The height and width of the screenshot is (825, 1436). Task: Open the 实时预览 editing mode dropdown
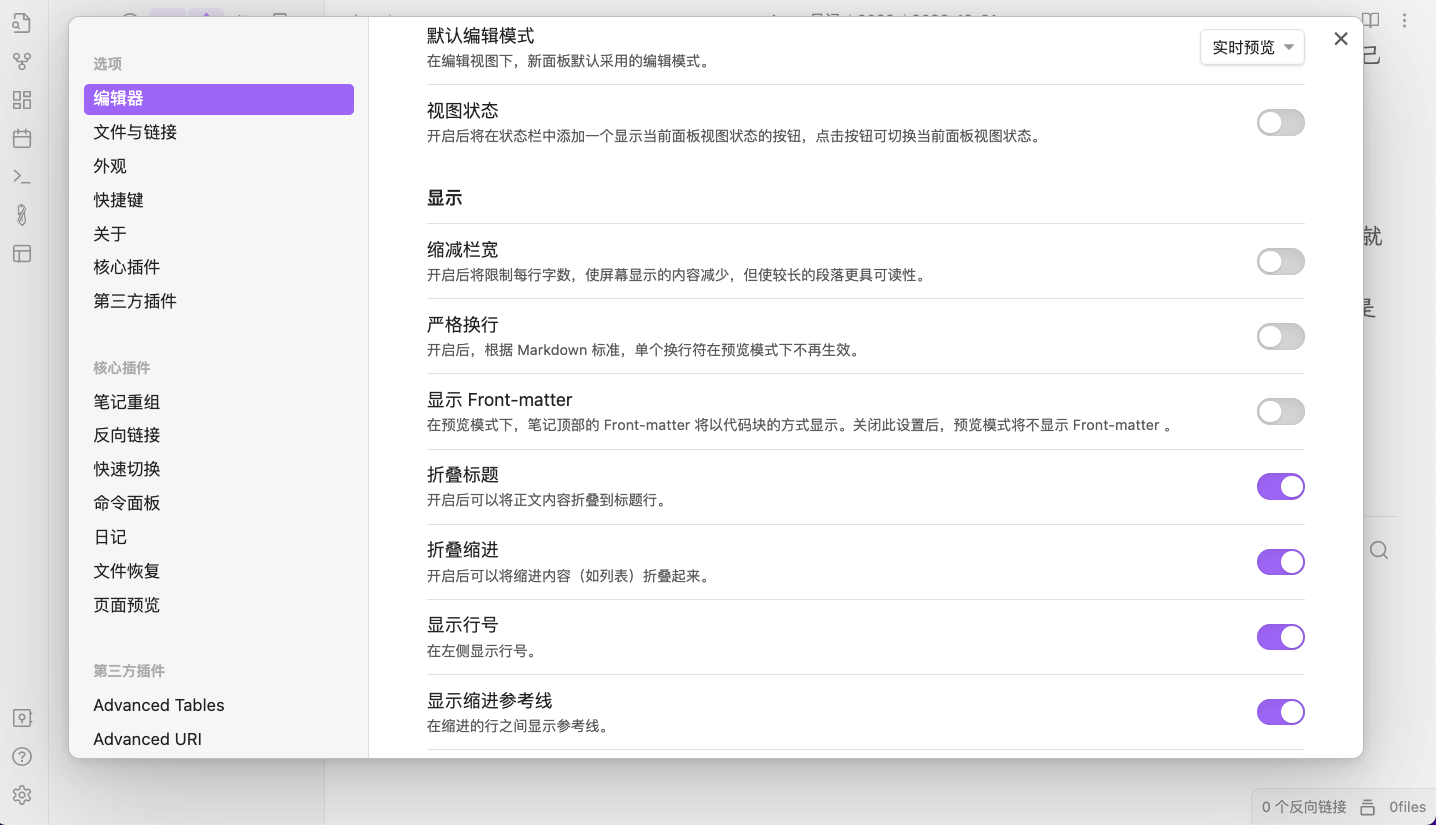click(x=1252, y=47)
